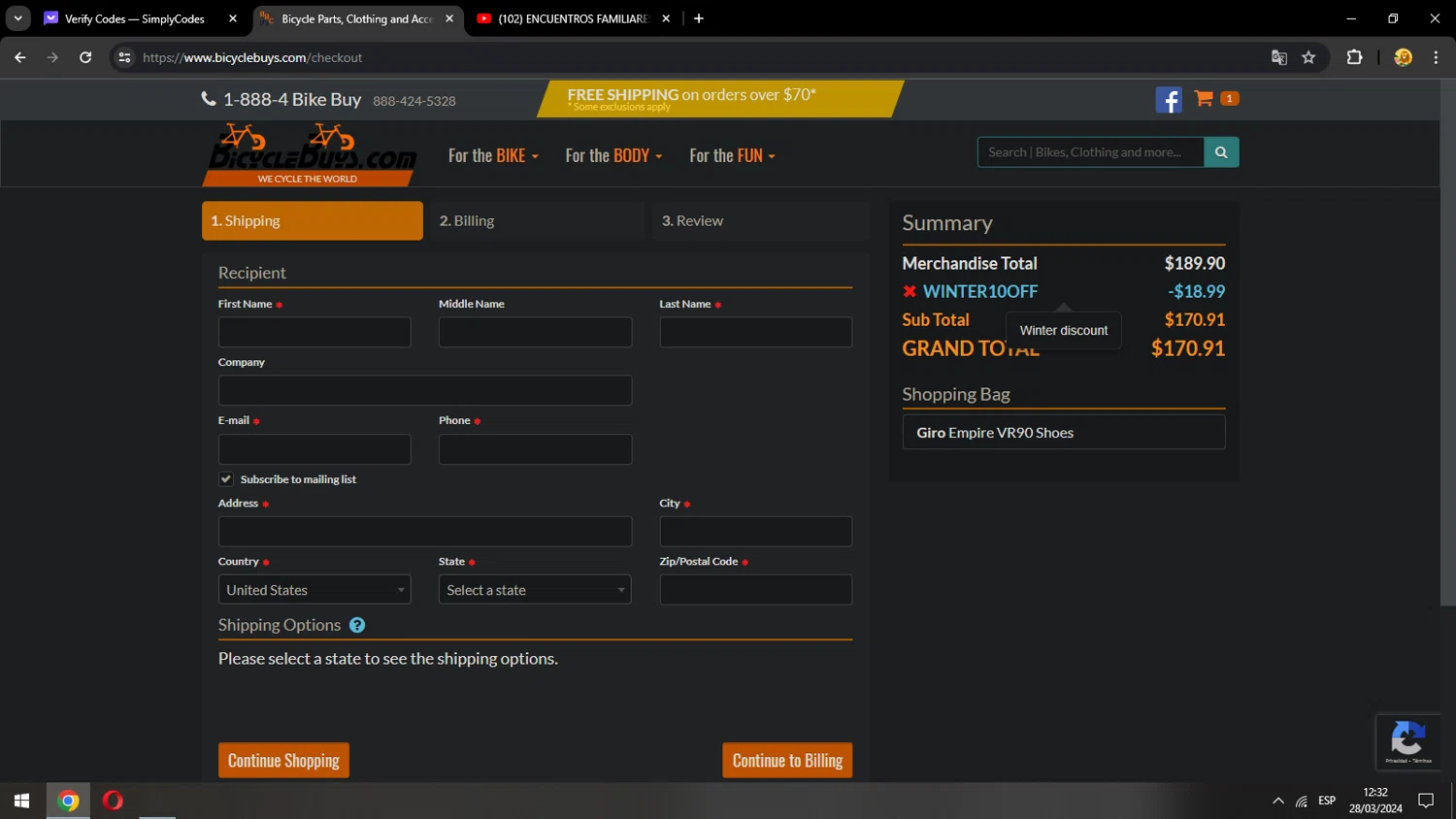Focus the Zip/Postal Code field
This screenshot has width=1456, height=819.
pos(756,590)
